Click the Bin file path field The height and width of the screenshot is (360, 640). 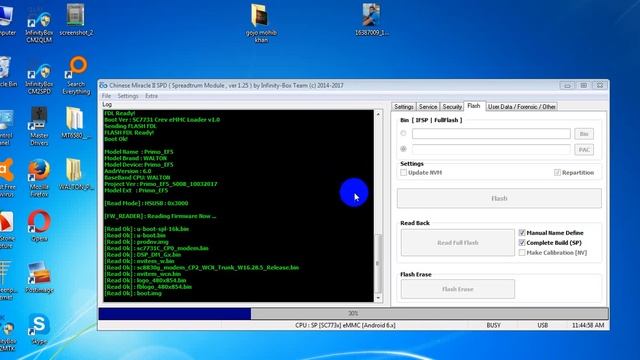pyautogui.click(x=491, y=134)
